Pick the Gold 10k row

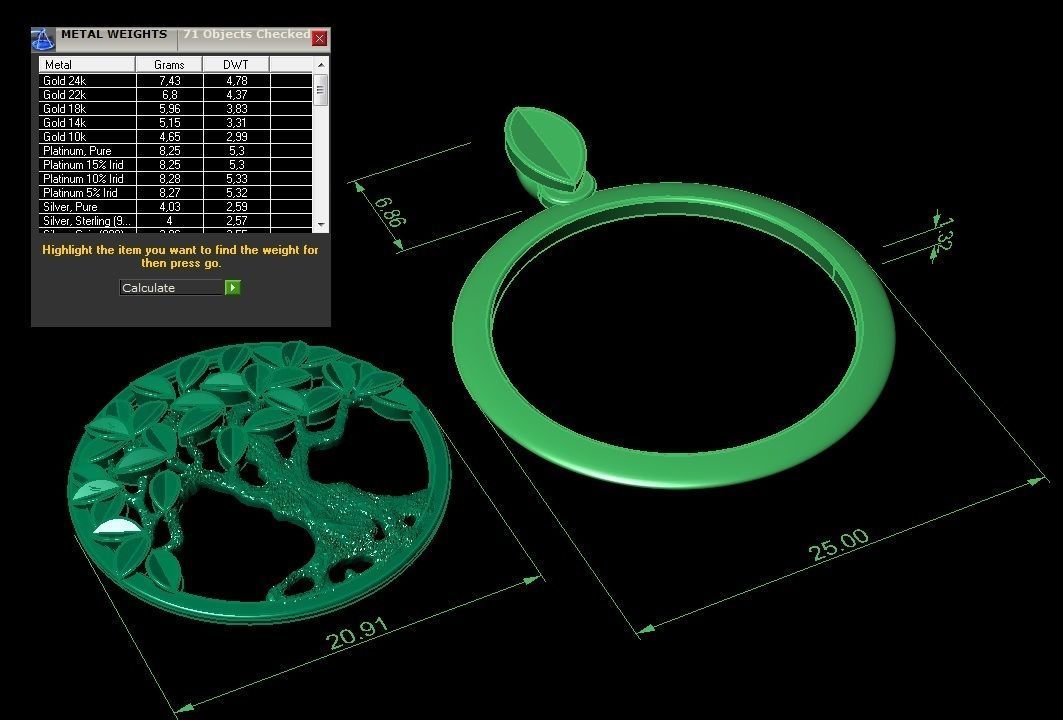87,137
